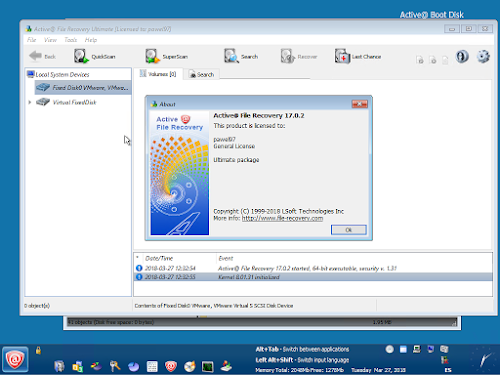Click the Recover toolbar button
The image size is (500, 375).
(x=299, y=56)
